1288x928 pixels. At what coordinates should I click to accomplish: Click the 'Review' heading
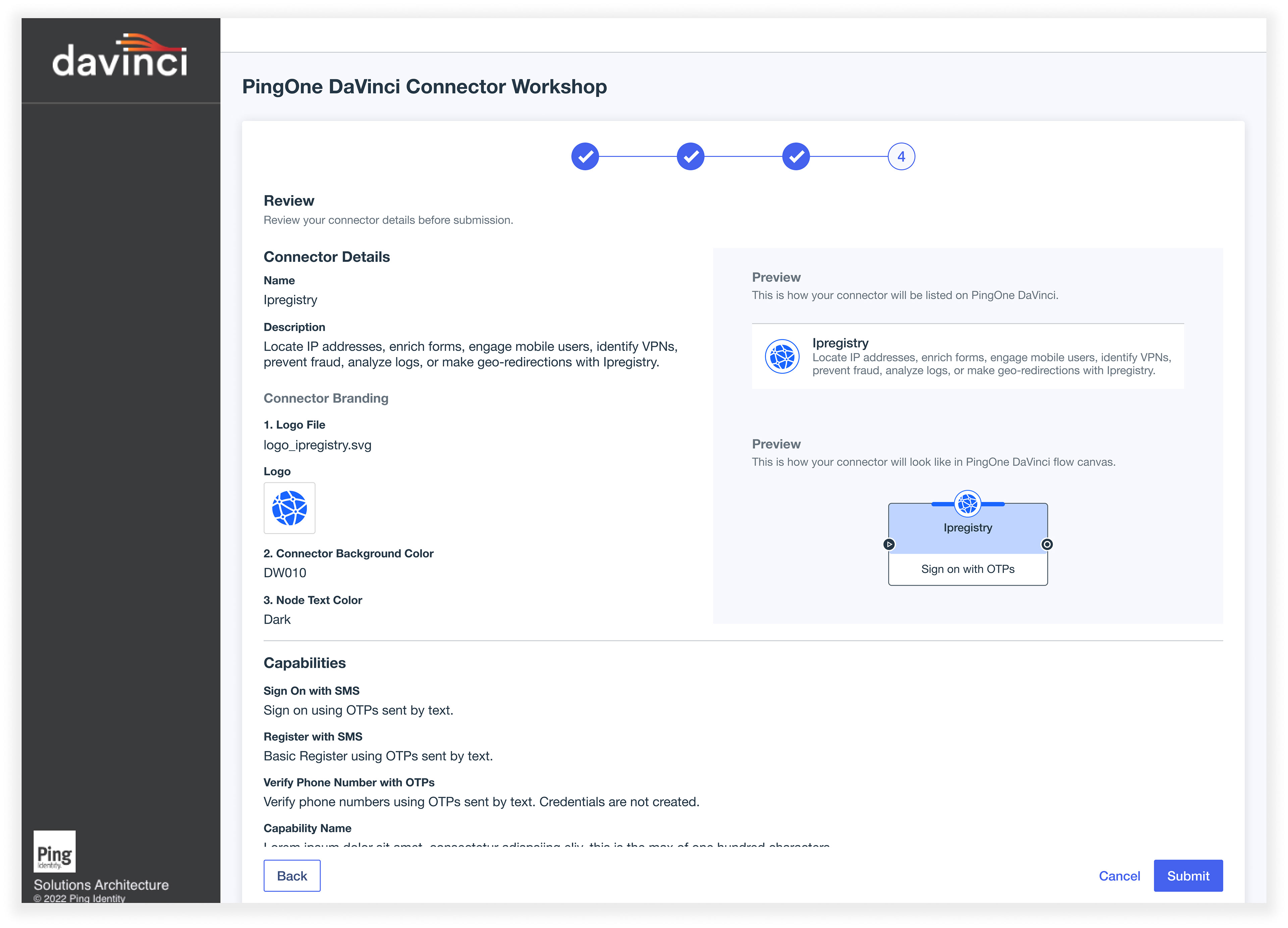[288, 200]
